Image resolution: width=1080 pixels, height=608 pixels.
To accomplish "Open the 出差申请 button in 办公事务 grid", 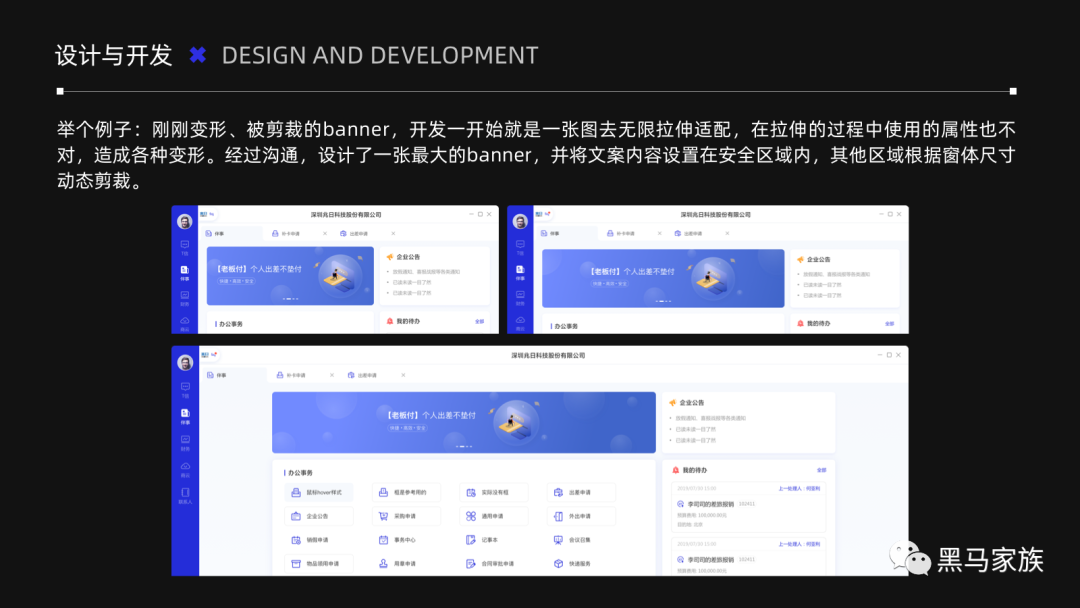I will click(x=579, y=492).
